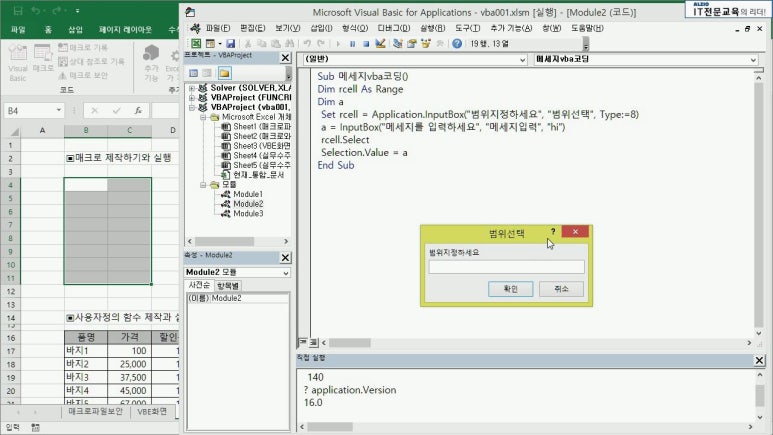Open Properties Window toolbar icon
The image size is (773, 435).
(412, 44)
